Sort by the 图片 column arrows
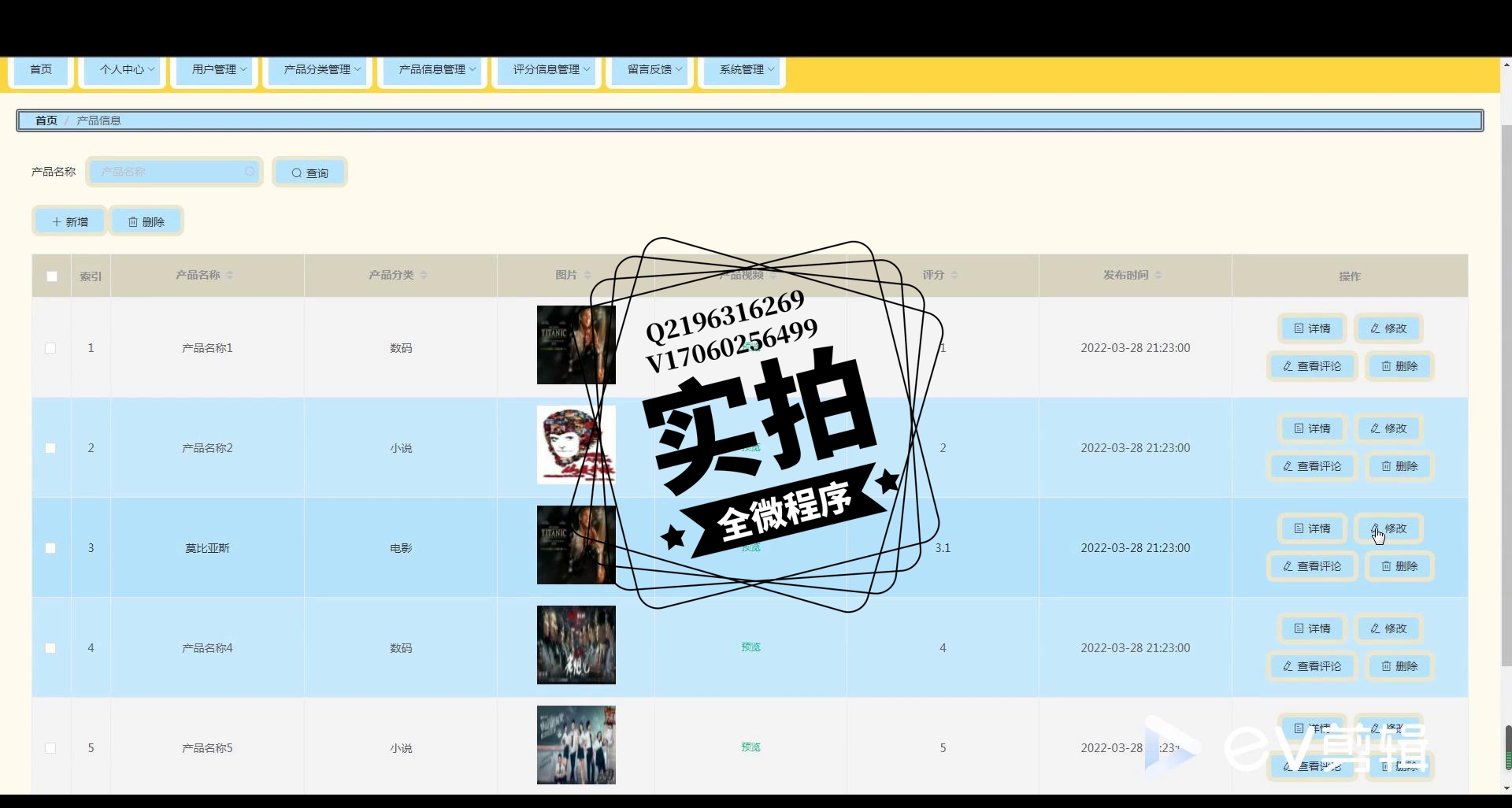This screenshot has height=808, width=1512. pos(587,275)
